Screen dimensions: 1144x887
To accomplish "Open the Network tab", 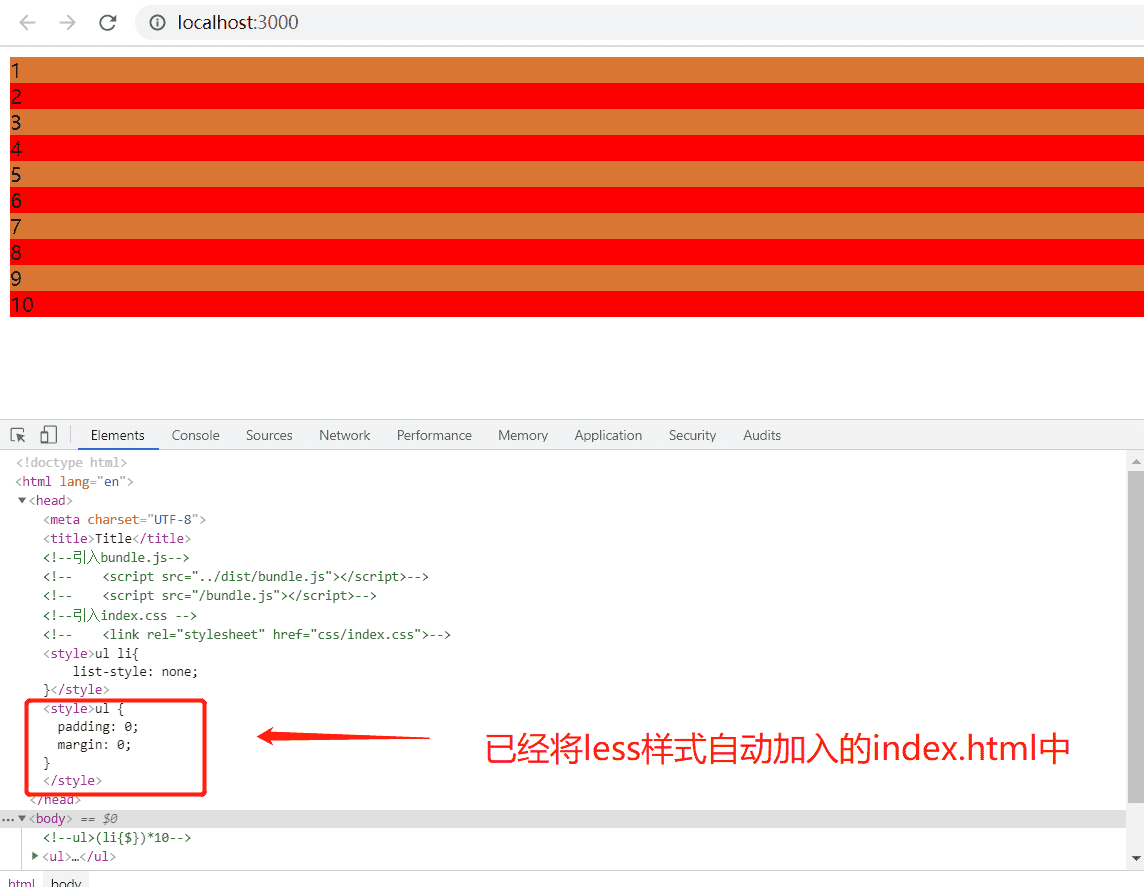I will coord(344,435).
